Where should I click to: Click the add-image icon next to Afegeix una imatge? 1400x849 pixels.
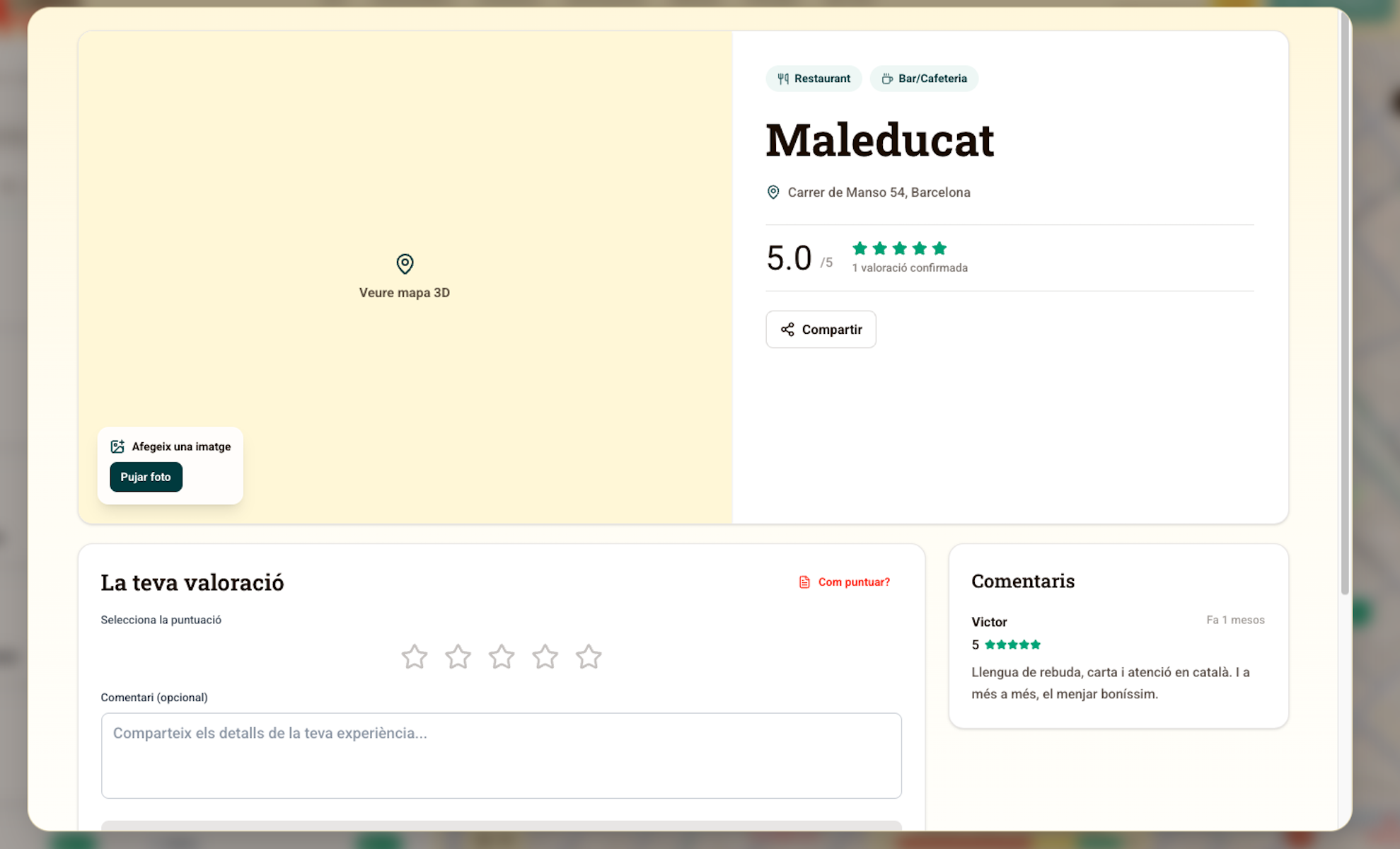pyautogui.click(x=117, y=446)
